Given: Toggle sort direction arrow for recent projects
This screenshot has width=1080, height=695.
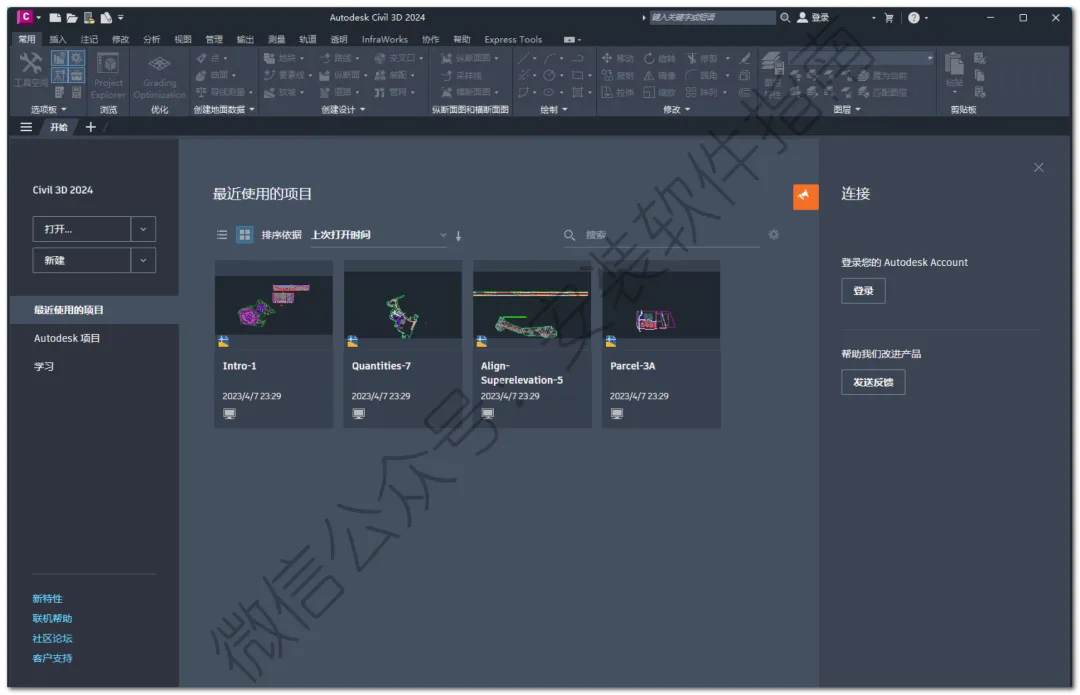Looking at the screenshot, I should pos(458,236).
